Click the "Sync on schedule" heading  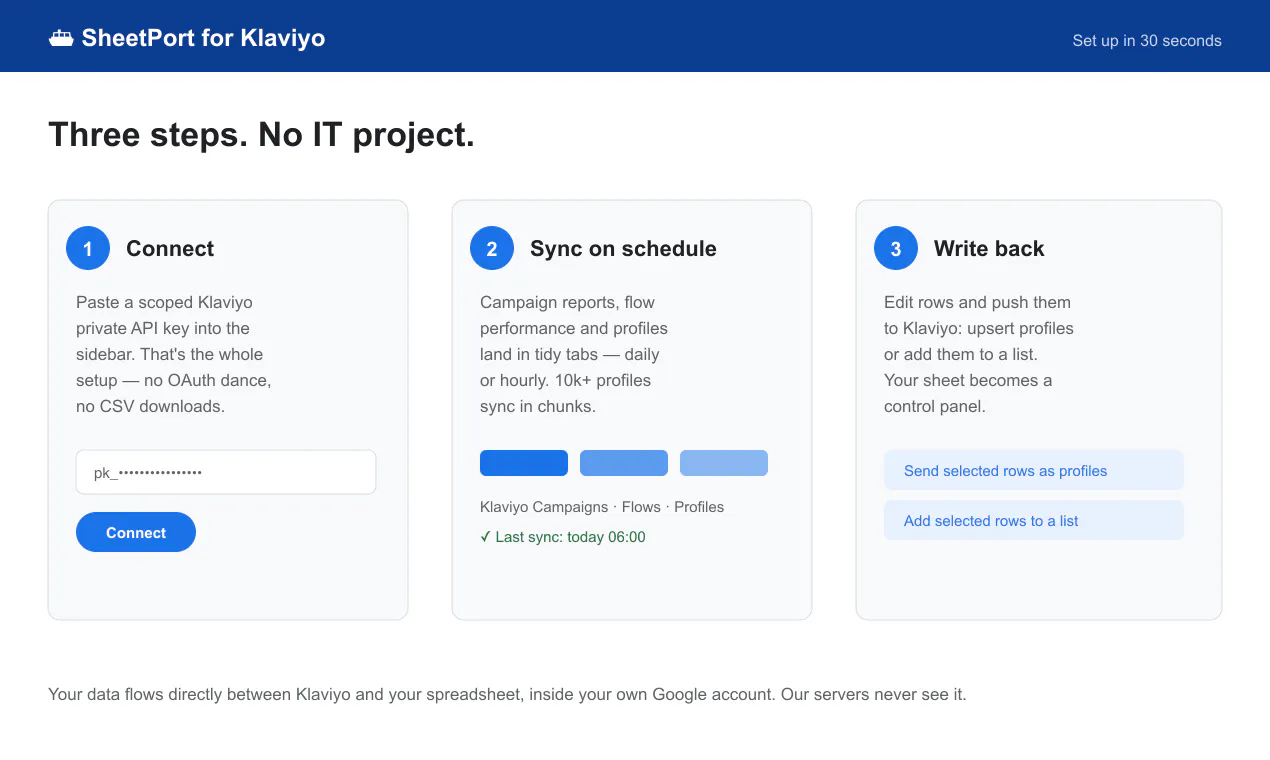623,249
